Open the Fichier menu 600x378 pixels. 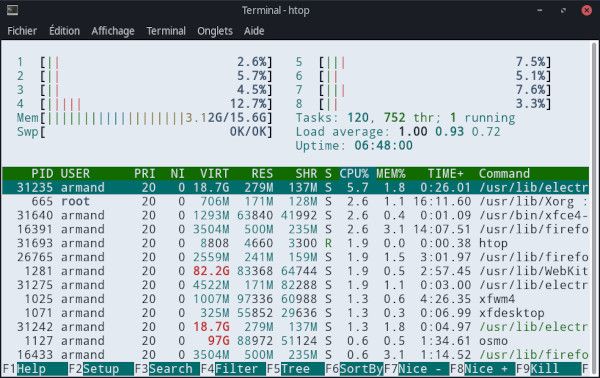pyautogui.click(x=22, y=31)
